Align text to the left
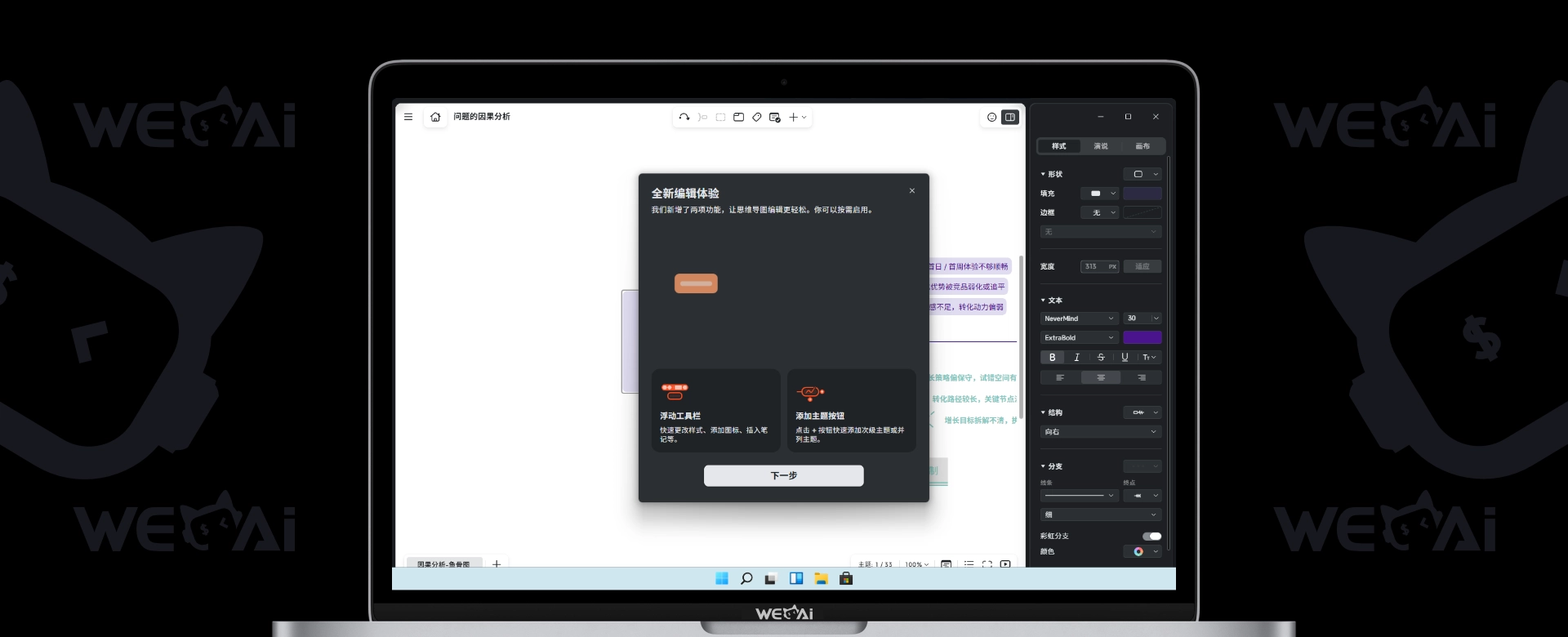The width and height of the screenshot is (1568, 637). (x=1060, y=377)
